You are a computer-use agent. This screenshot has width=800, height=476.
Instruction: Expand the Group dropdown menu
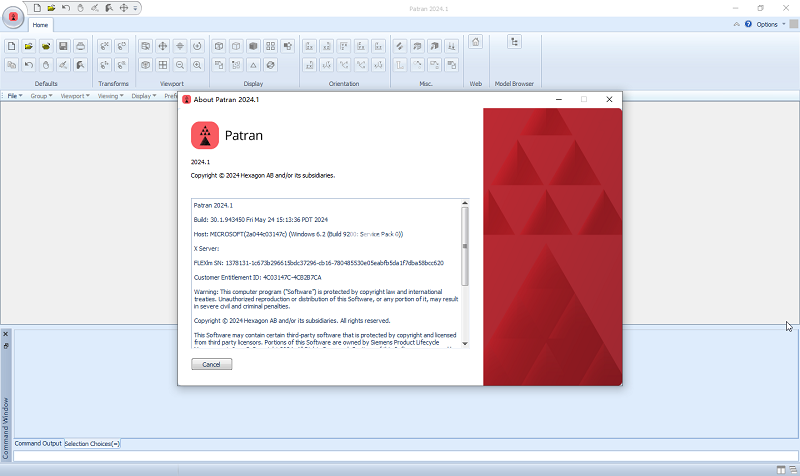[41, 96]
